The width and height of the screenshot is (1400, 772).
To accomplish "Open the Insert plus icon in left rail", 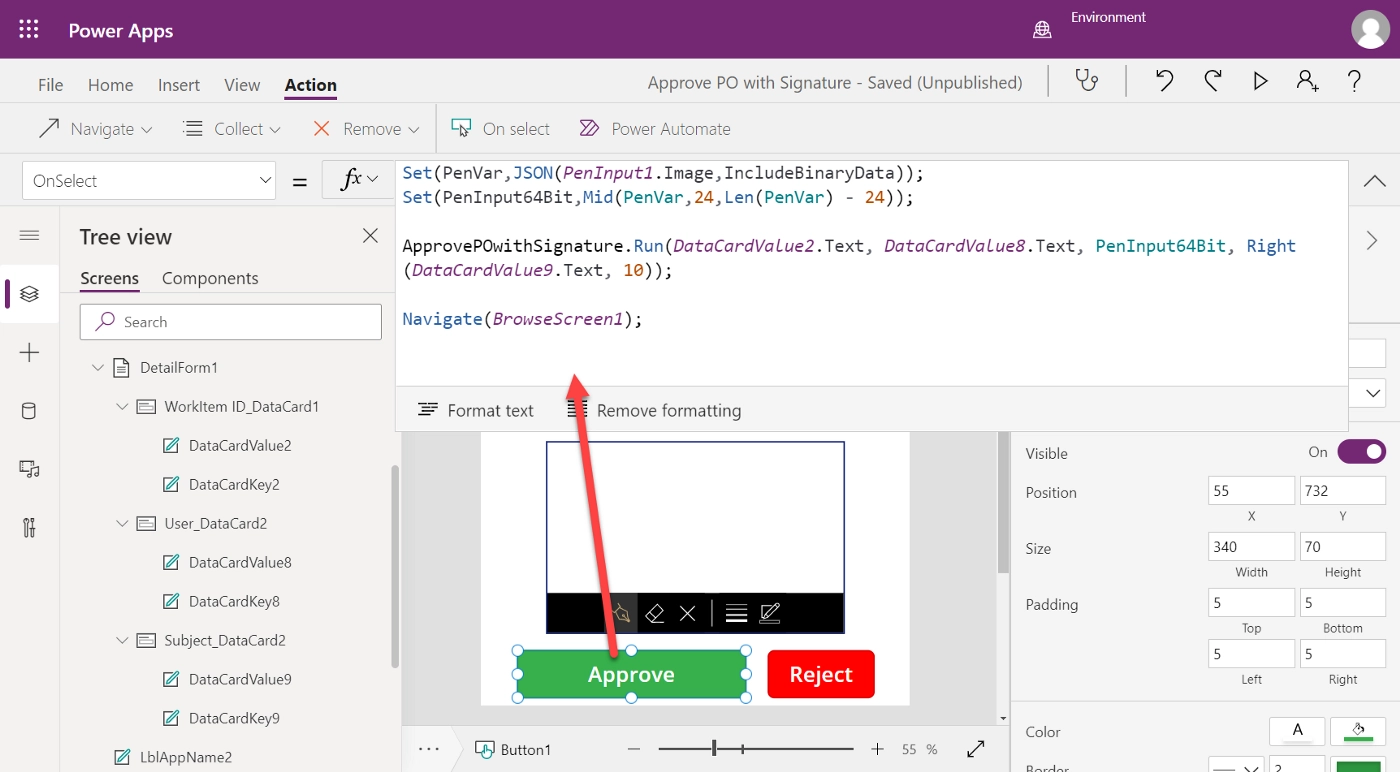I will point(29,352).
